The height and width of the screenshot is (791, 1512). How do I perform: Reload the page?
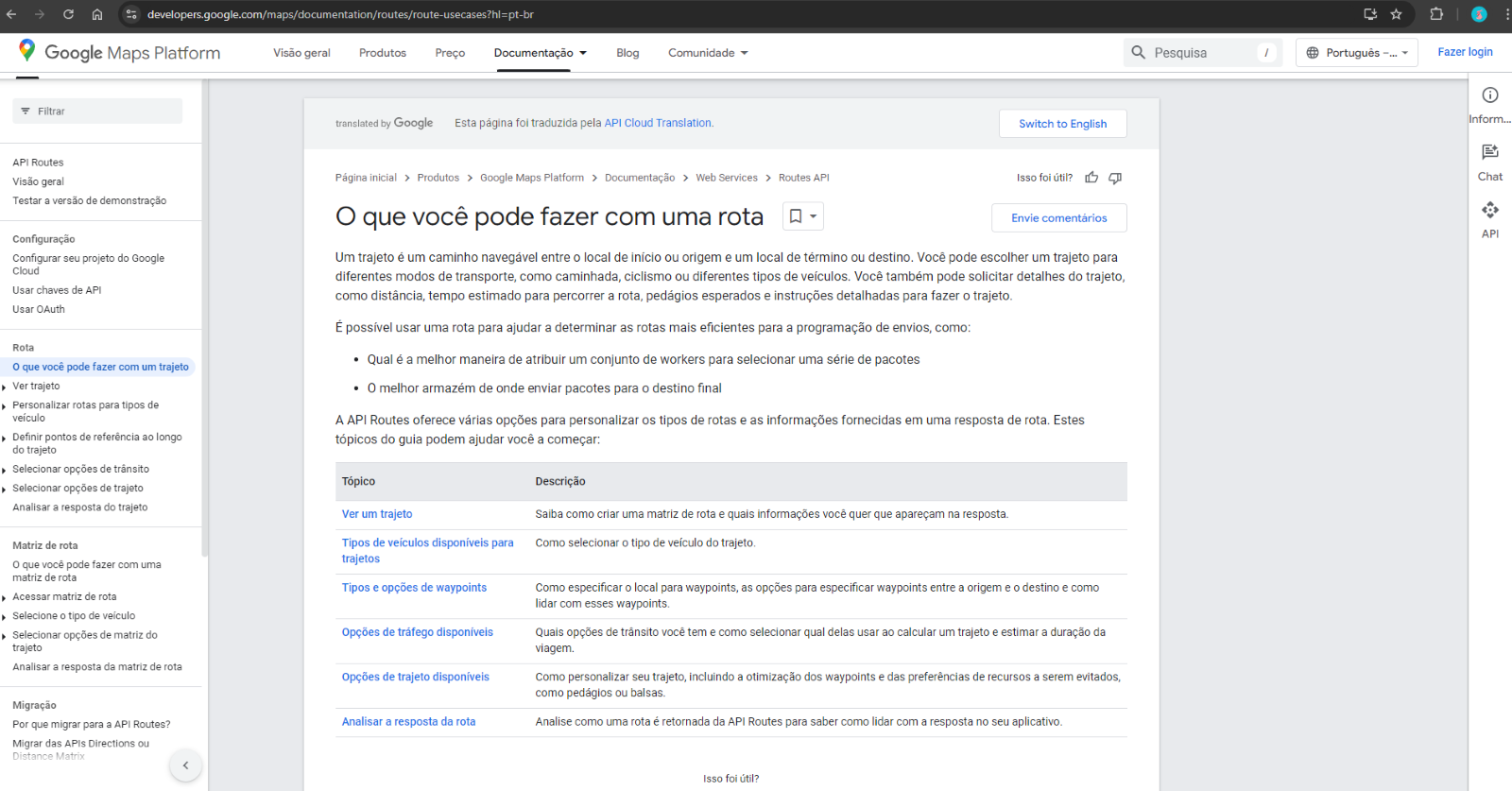pos(68,14)
